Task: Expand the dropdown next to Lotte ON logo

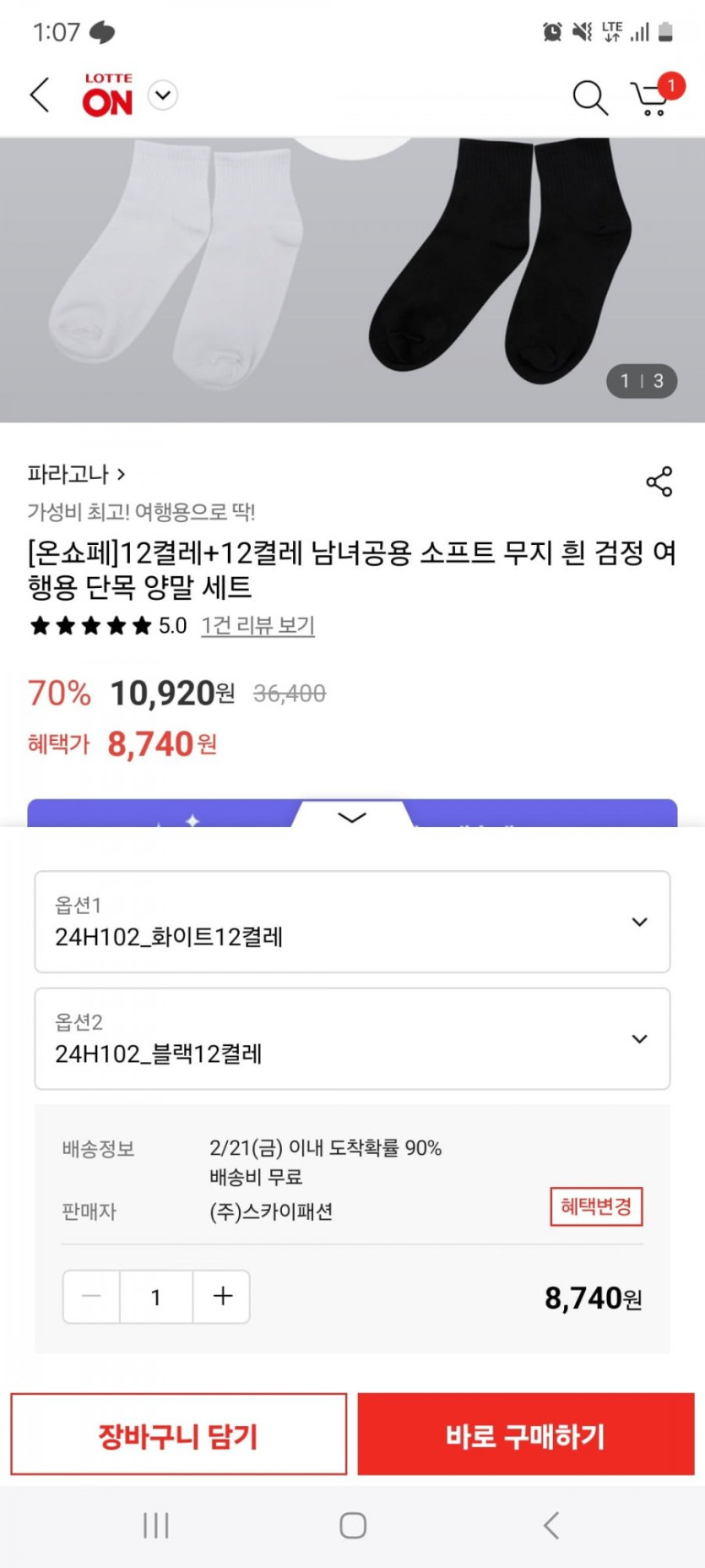Action: pyautogui.click(x=163, y=95)
